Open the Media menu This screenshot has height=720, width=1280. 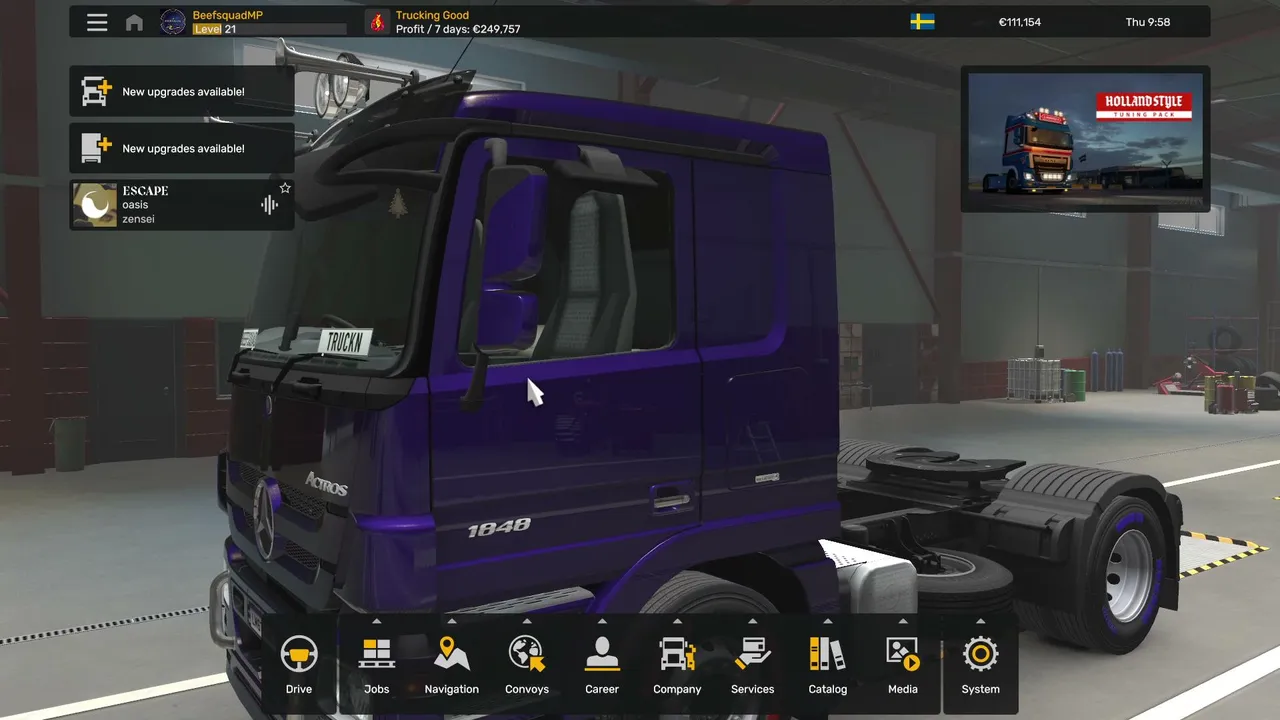[903, 665]
